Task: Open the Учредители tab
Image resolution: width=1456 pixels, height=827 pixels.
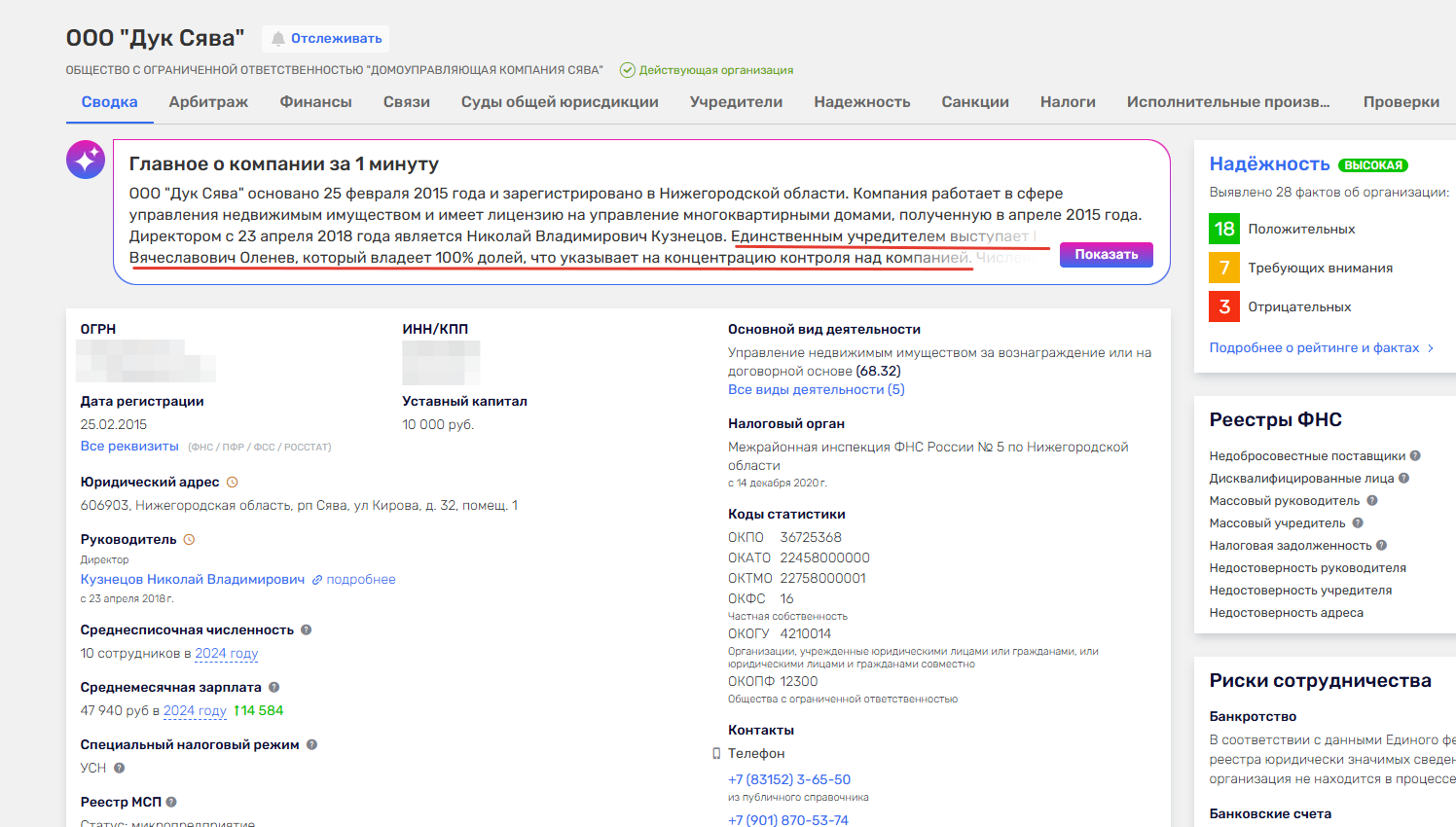Action: [x=736, y=102]
